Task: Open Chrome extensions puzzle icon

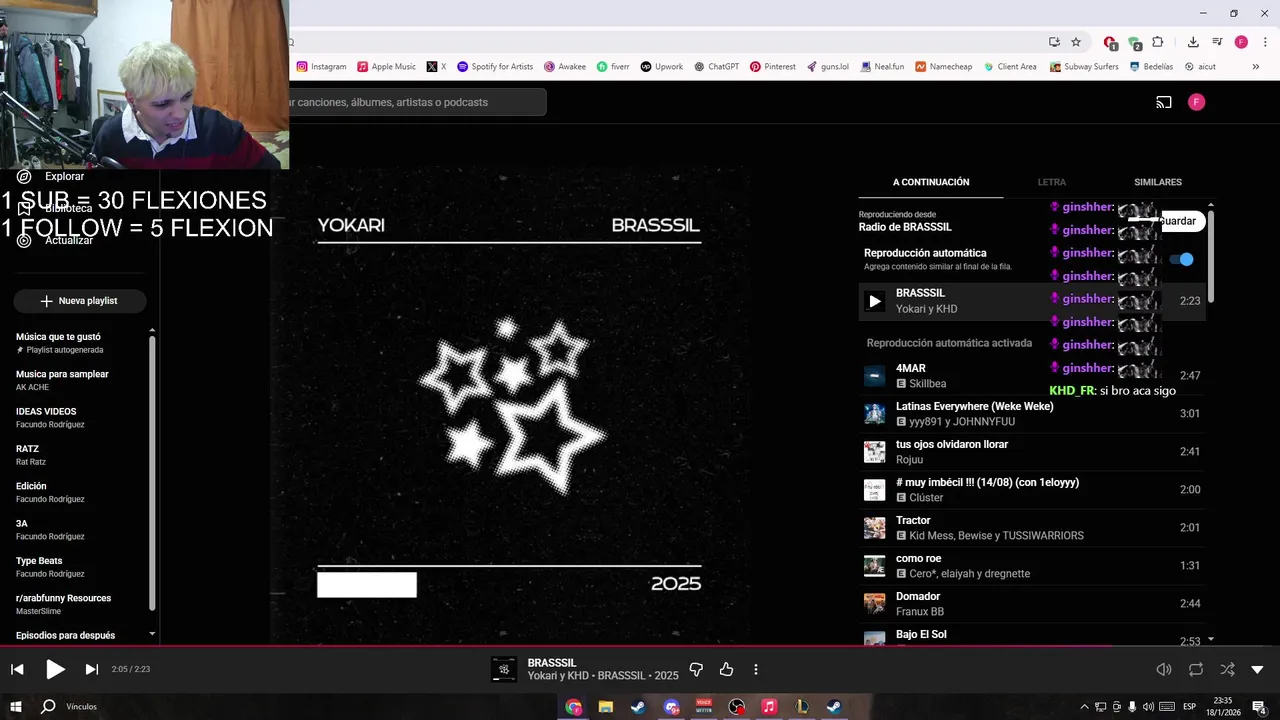Action: tap(1158, 42)
